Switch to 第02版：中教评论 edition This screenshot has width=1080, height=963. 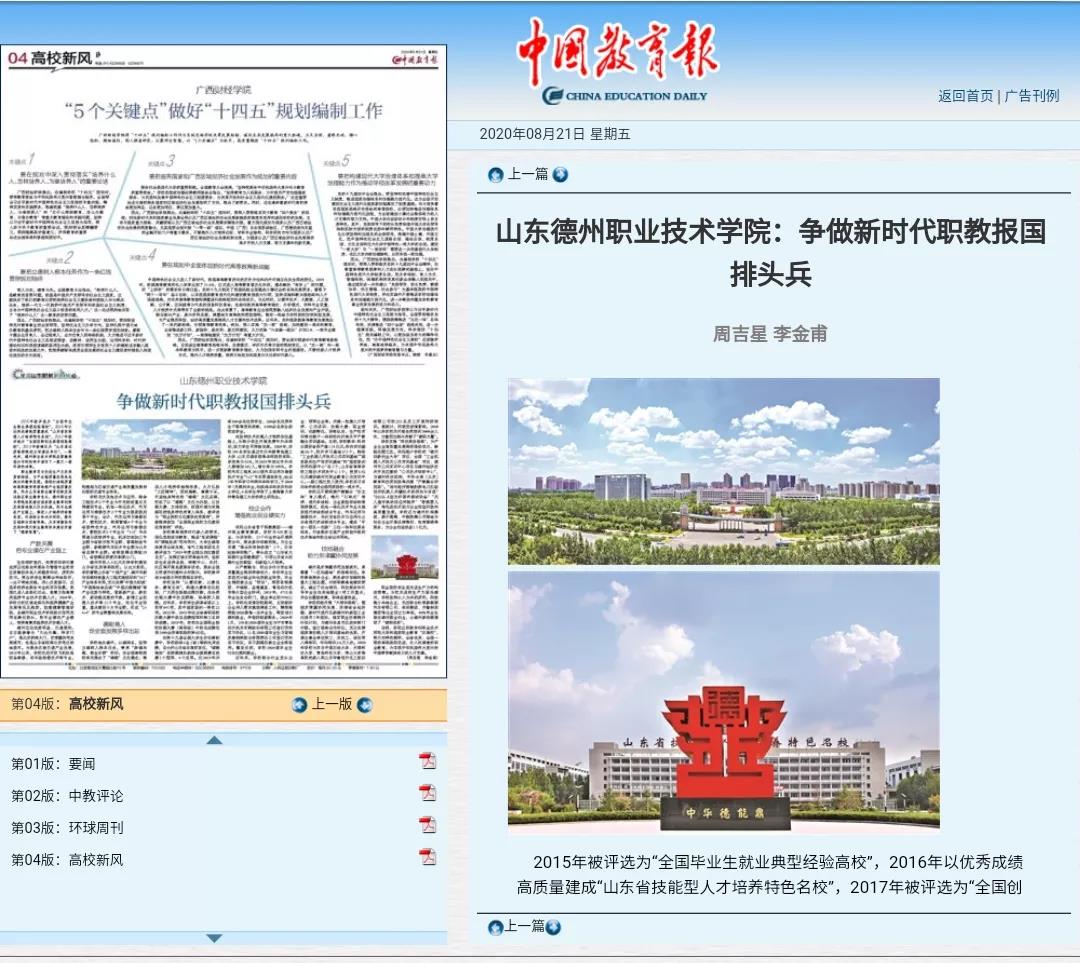pyautogui.click(x=67, y=795)
